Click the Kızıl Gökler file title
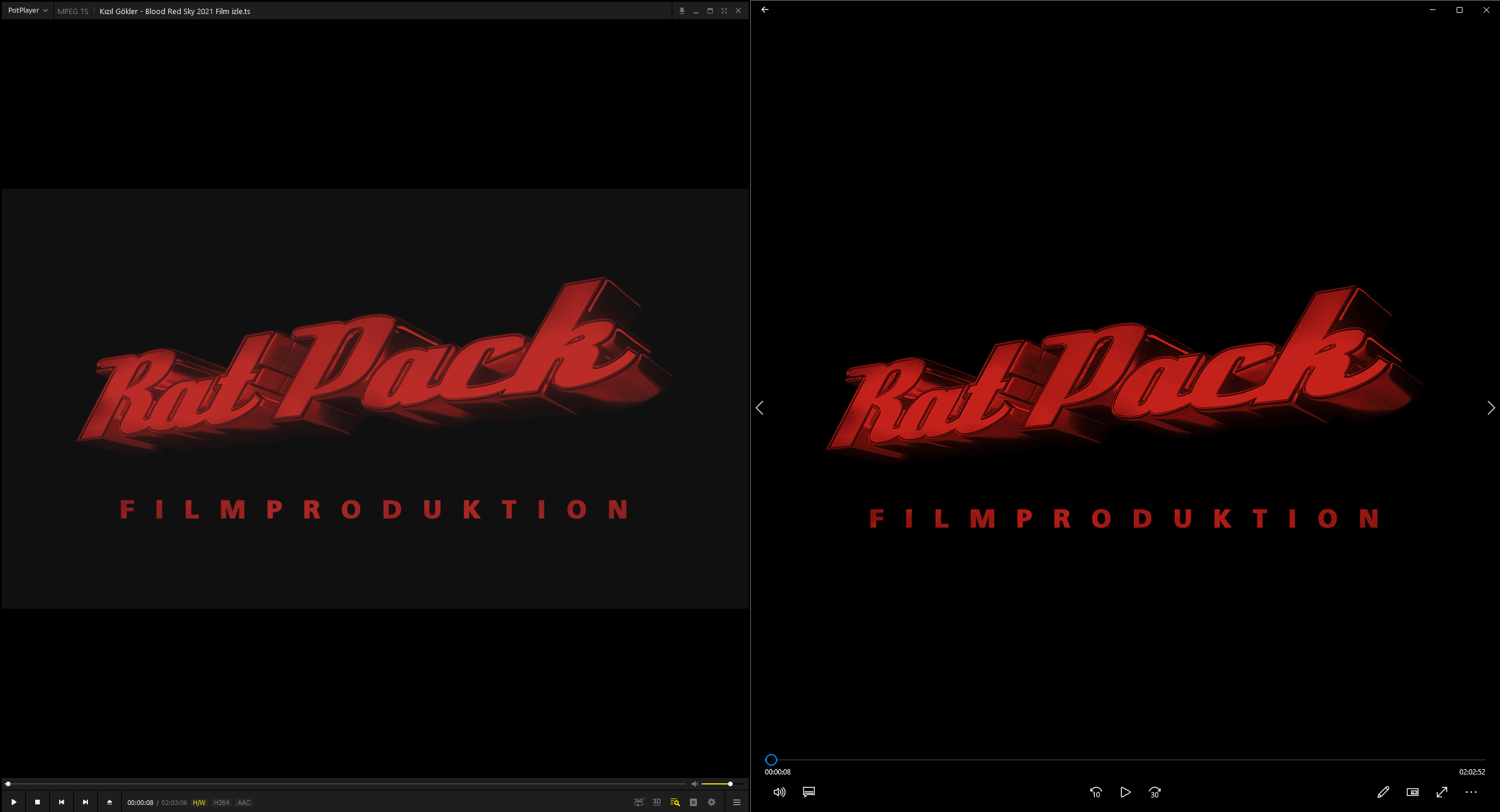1500x812 pixels. 175,11
